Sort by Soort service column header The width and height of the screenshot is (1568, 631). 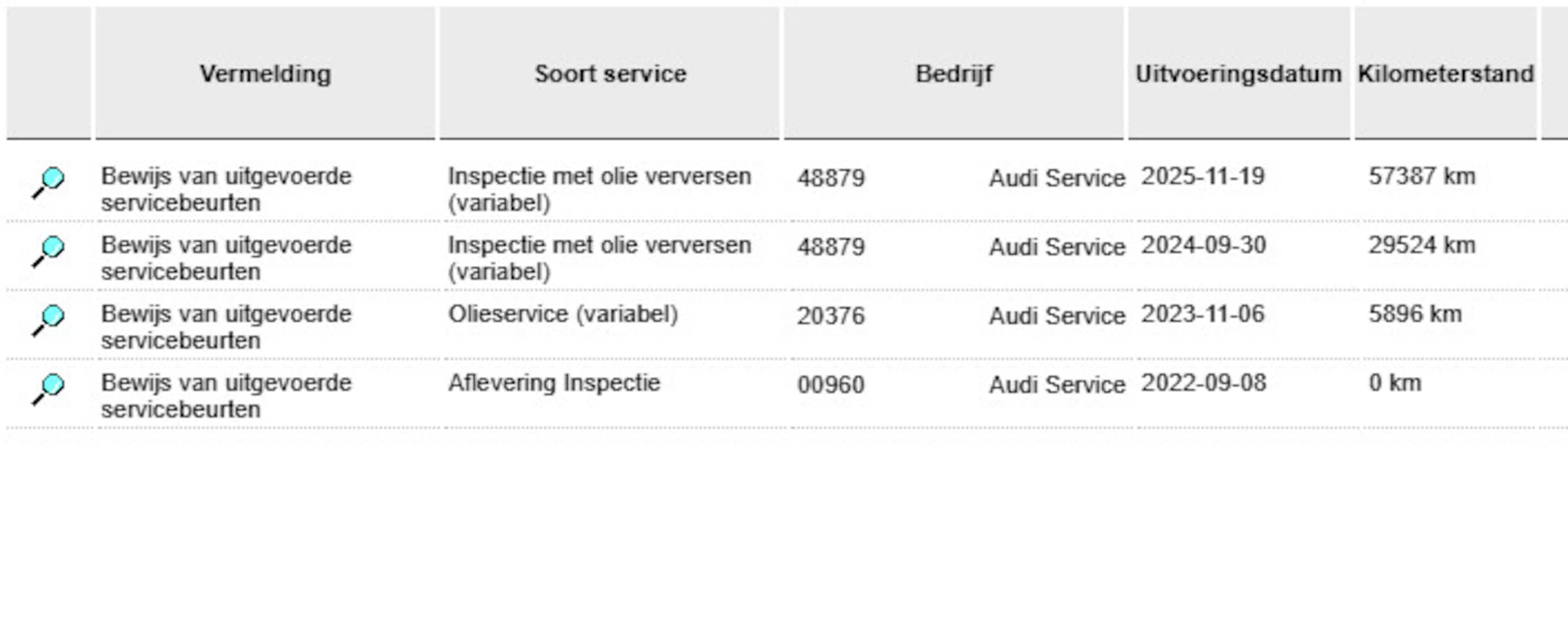point(610,74)
